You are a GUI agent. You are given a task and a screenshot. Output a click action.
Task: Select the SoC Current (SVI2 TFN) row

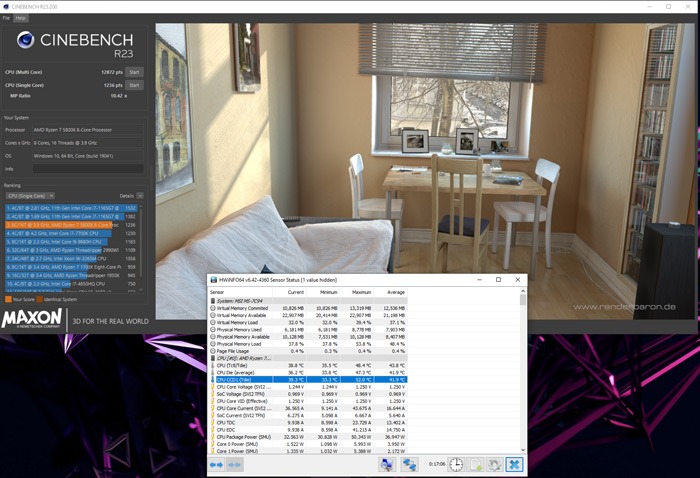pos(308,415)
